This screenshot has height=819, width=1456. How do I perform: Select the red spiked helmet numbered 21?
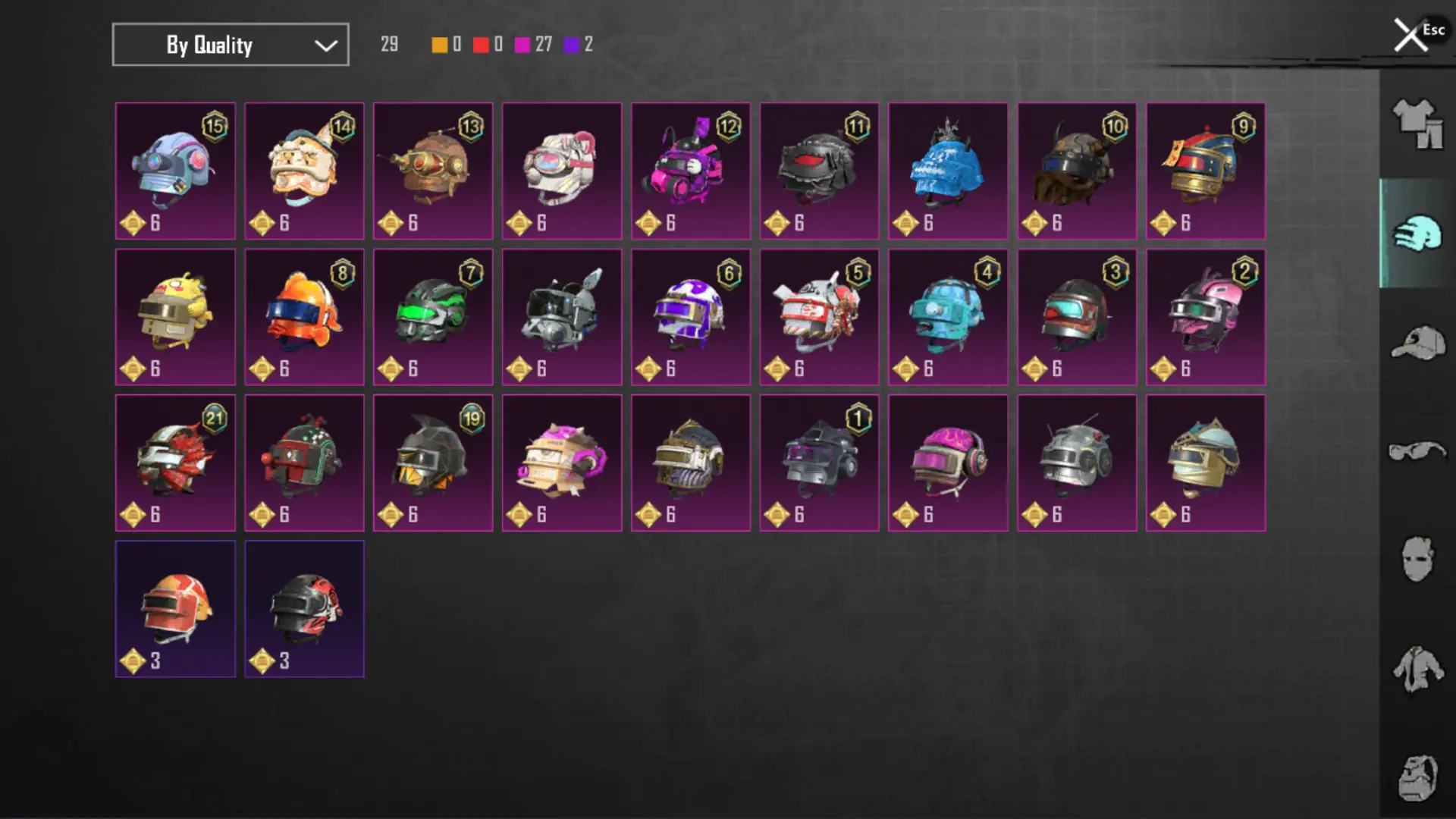(x=175, y=463)
